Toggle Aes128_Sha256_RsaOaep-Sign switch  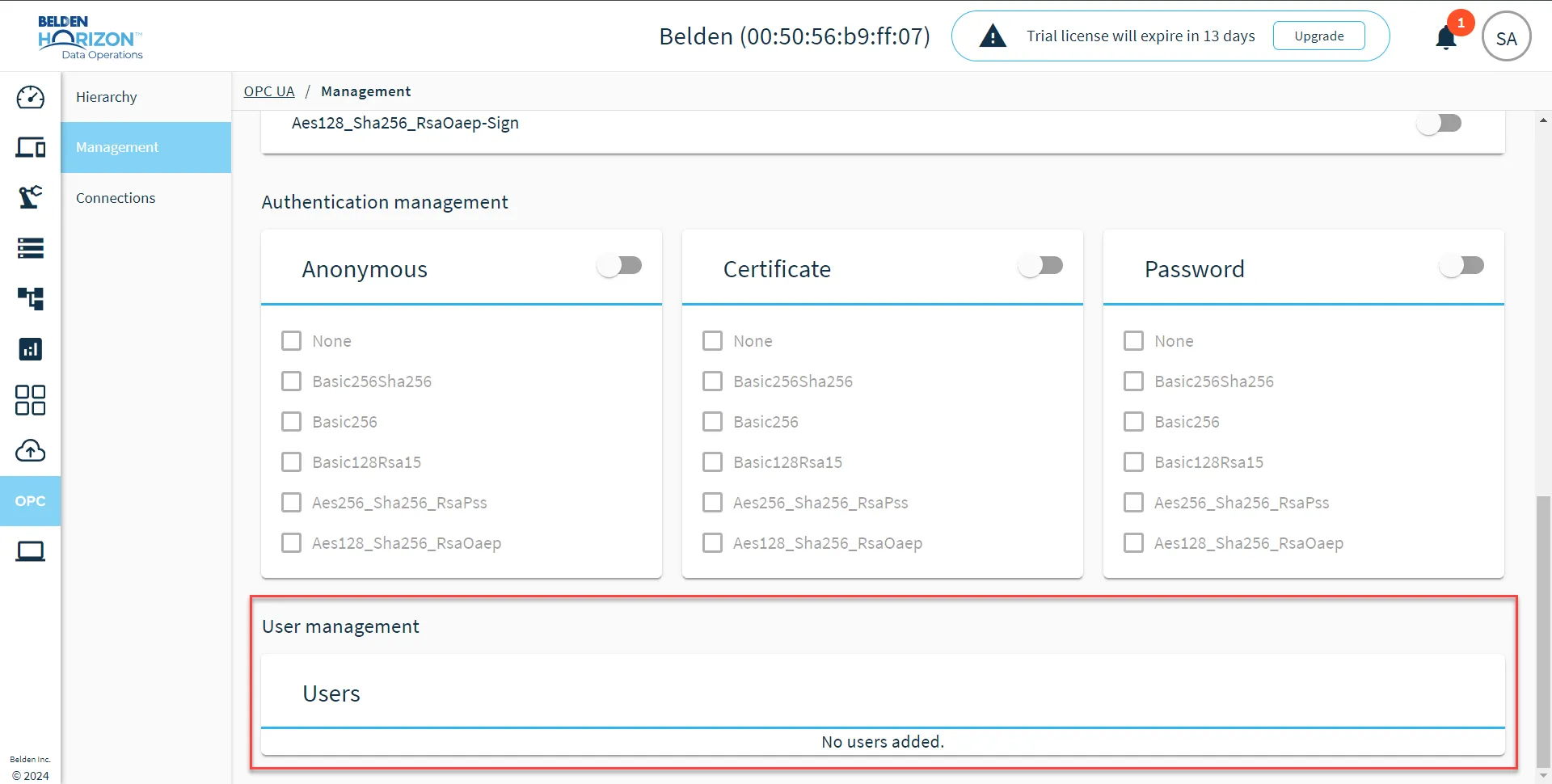[1440, 123]
